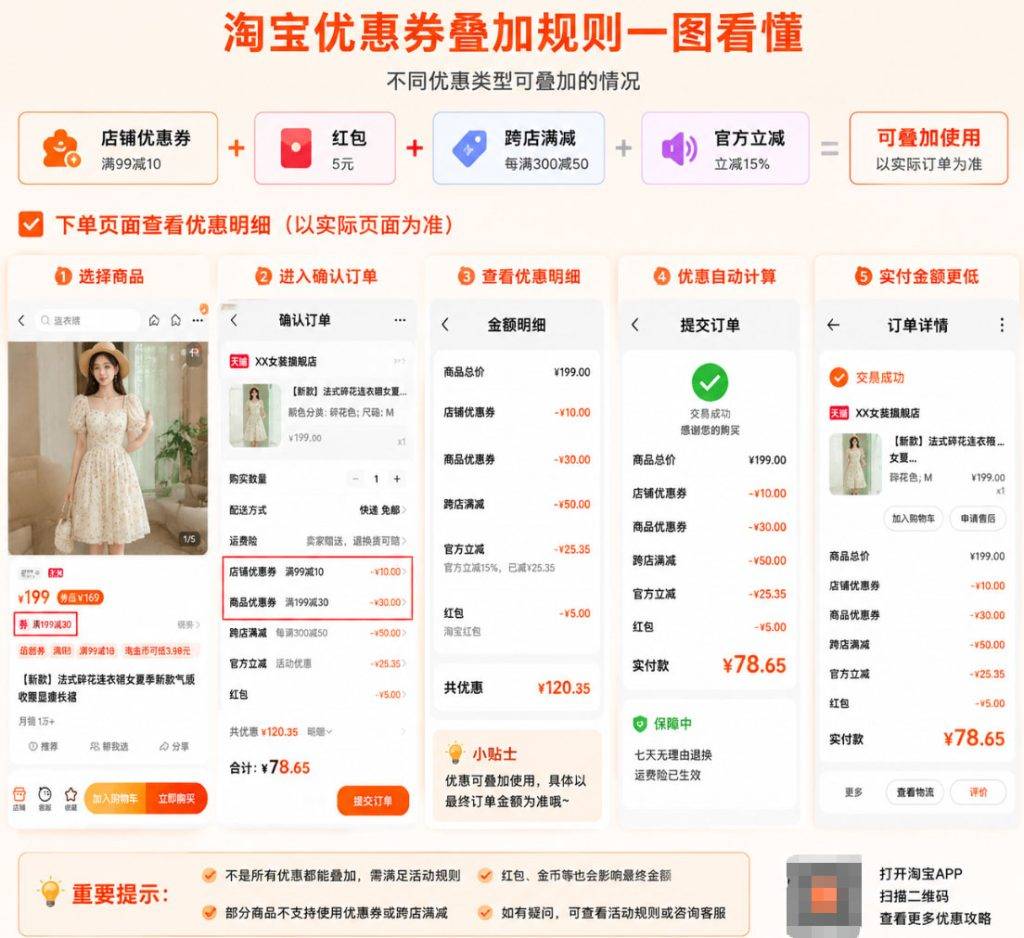Viewport: 1024px width, 938px height.
Task: Tap the 提交订单 button
Action: coord(373,801)
